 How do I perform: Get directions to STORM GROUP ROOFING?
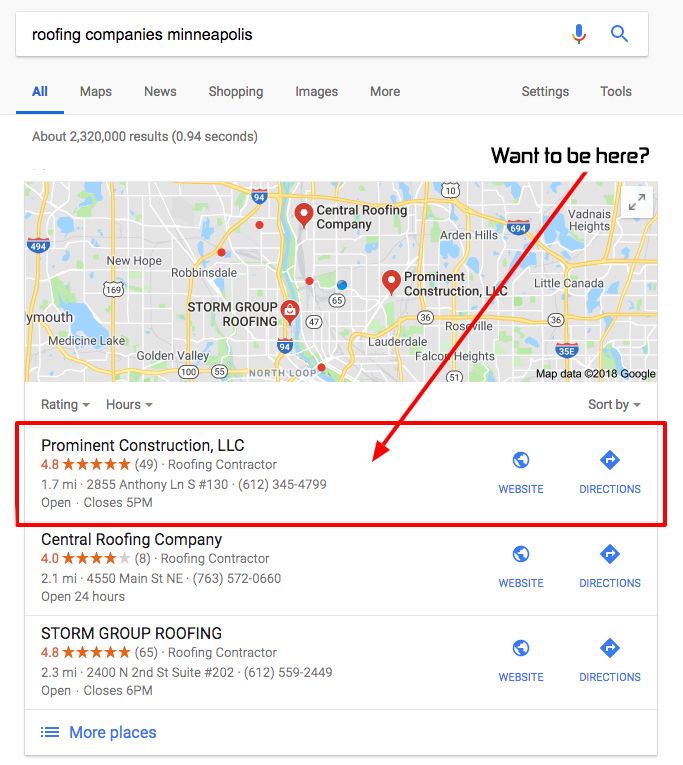tap(610, 648)
